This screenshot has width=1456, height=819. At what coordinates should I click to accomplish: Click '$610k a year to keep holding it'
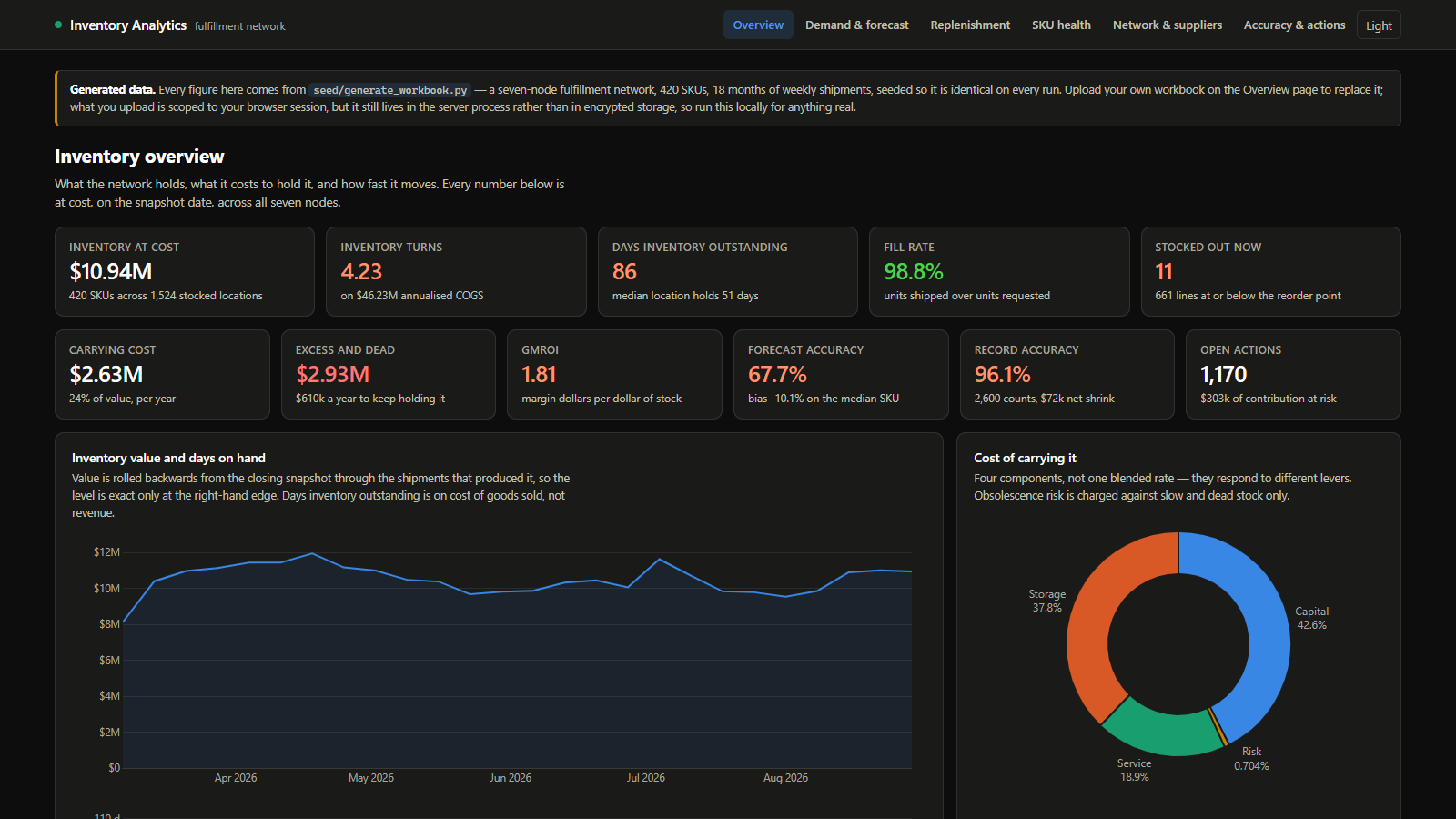point(370,399)
